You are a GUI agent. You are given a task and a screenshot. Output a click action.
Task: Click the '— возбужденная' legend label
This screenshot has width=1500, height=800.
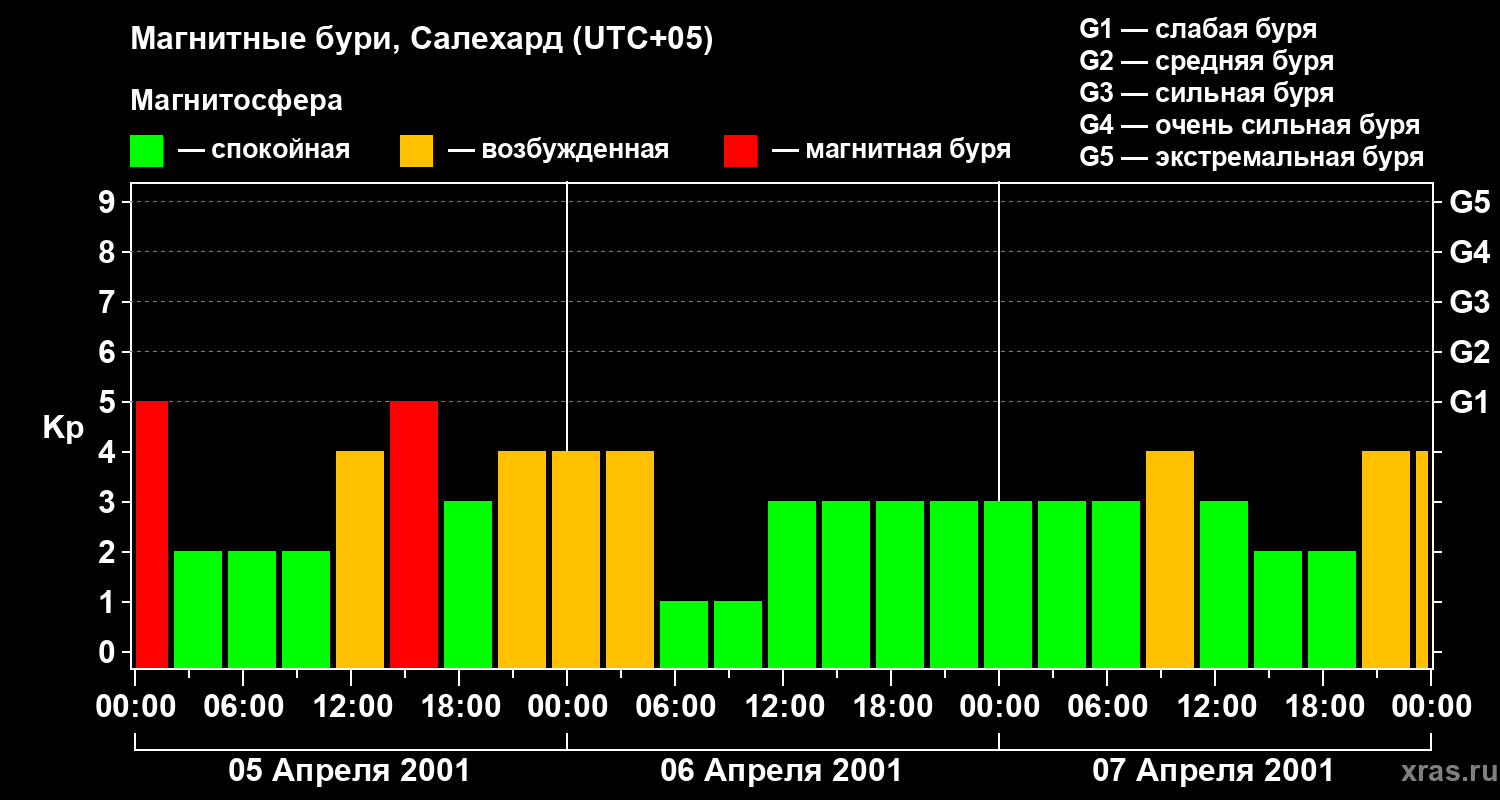pyautogui.click(x=558, y=150)
